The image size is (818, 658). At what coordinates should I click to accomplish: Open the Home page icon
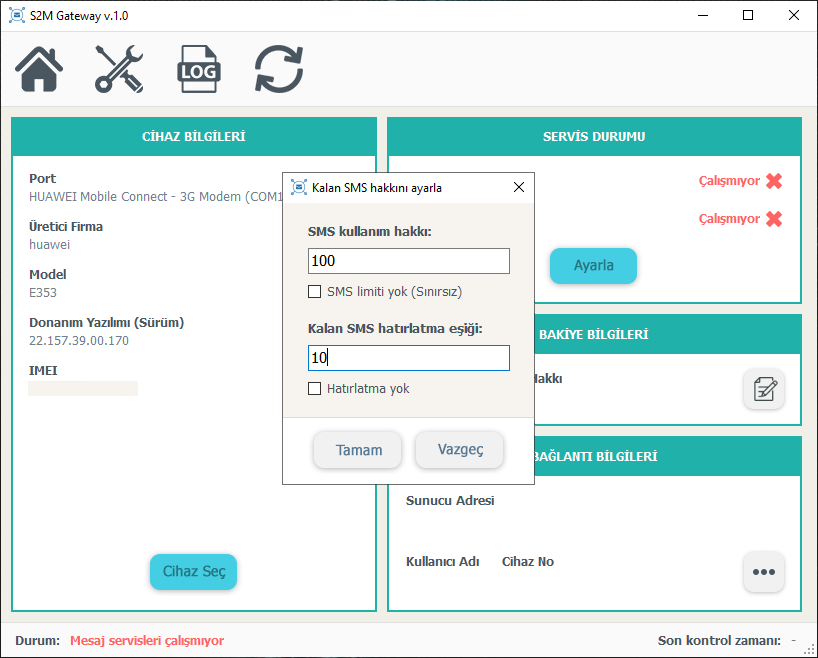coord(40,70)
